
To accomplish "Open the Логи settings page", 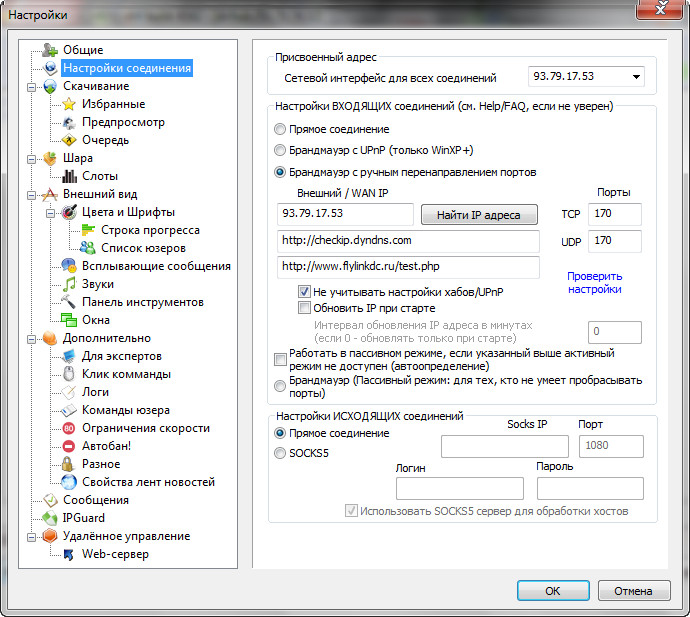I will point(95,392).
